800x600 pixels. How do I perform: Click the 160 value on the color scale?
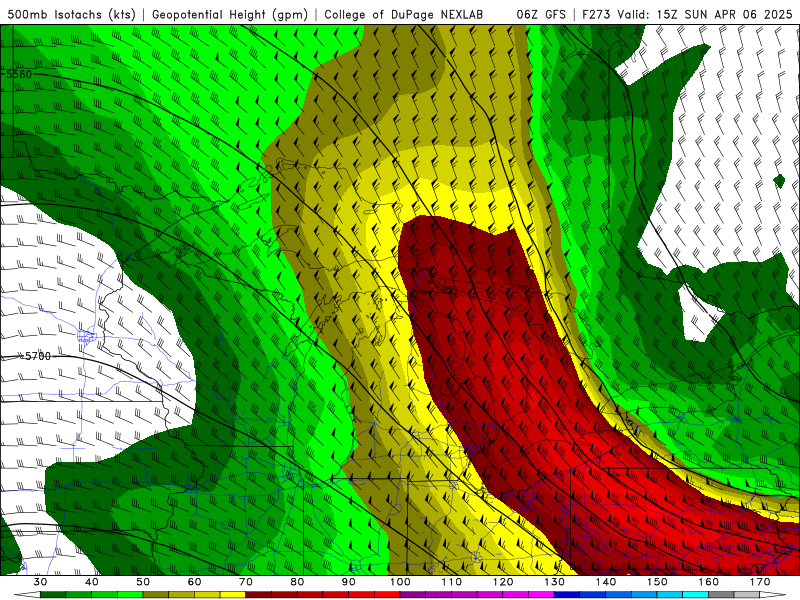pyautogui.click(x=709, y=582)
